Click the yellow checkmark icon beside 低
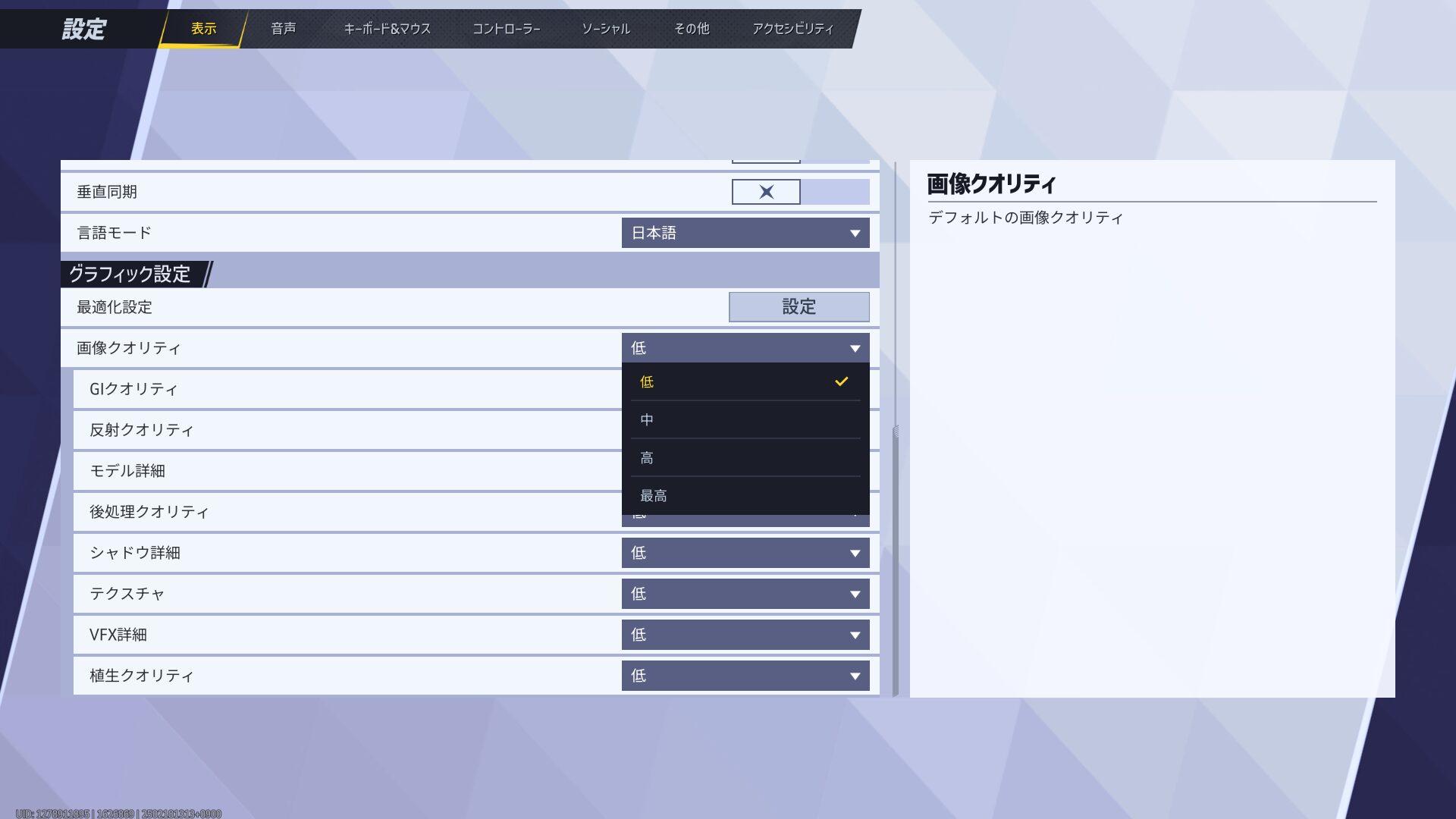This screenshot has height=819, width=1456. (841, 381)
